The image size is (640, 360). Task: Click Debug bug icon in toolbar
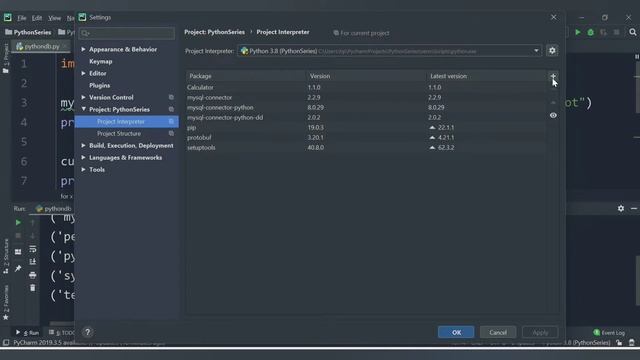[x=591, y=32]
